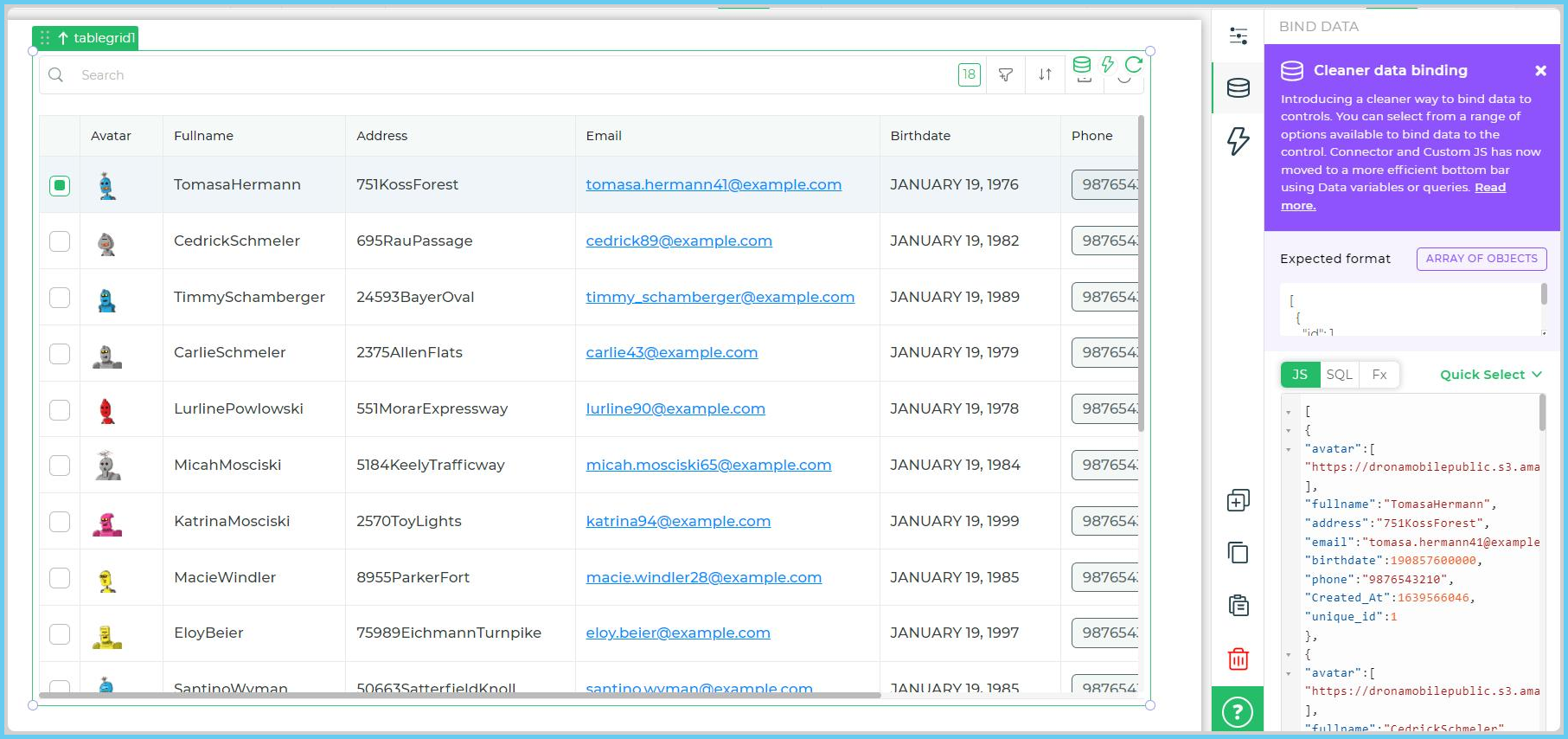
Task: Click the green help question mark icon
Action: 1238,711
